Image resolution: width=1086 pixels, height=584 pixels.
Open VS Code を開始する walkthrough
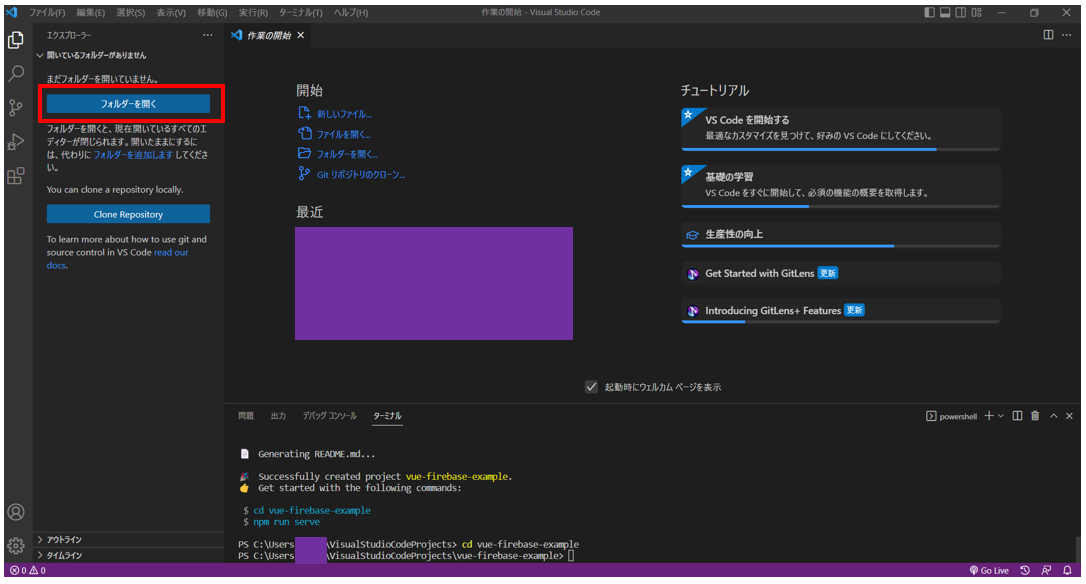(841, 129)
